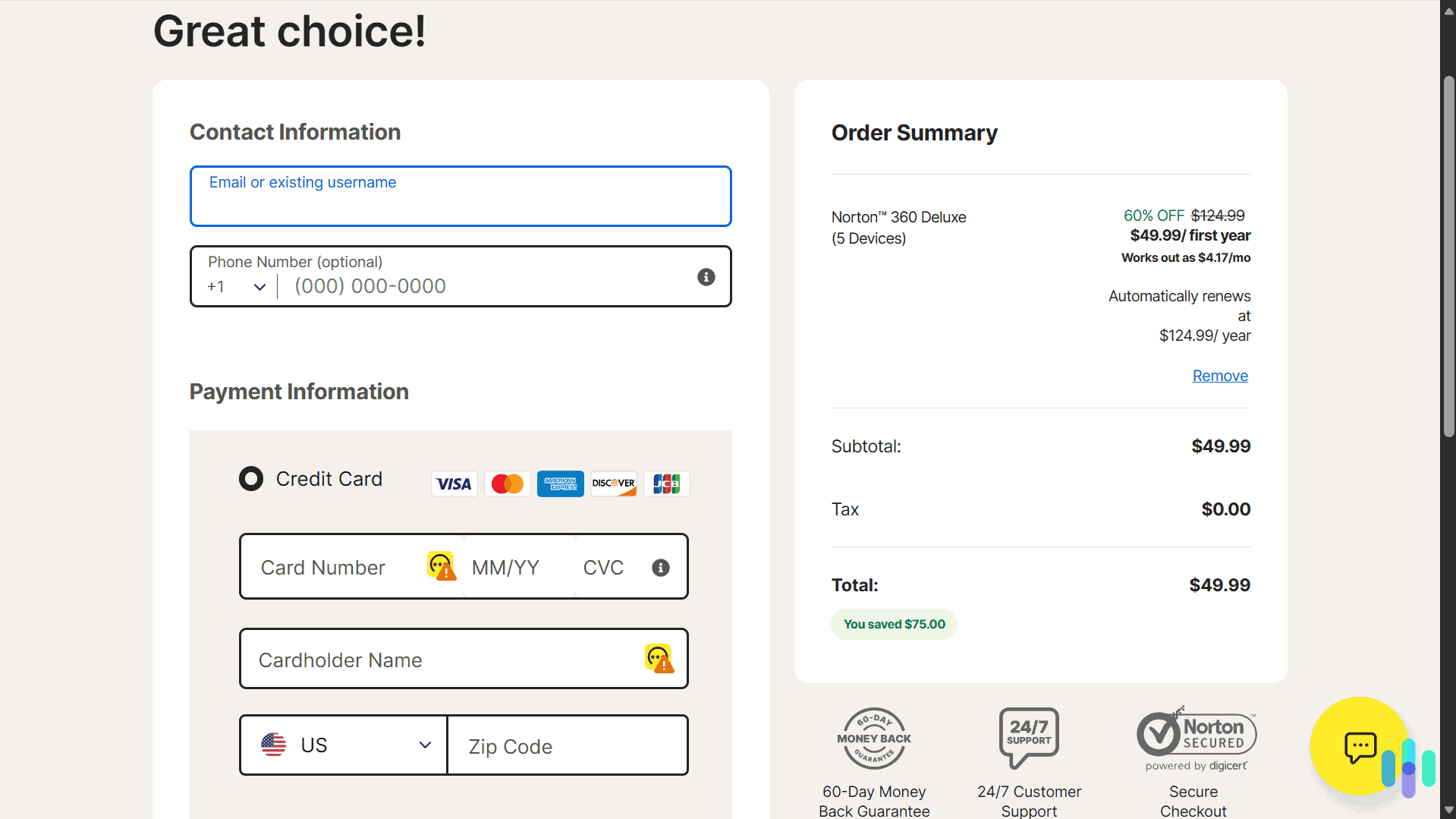This screenshot has height=819, width=1456.
Task: Open the yellow chat bubble widget
Action: pyautogui.click(x=1359, y=746)
